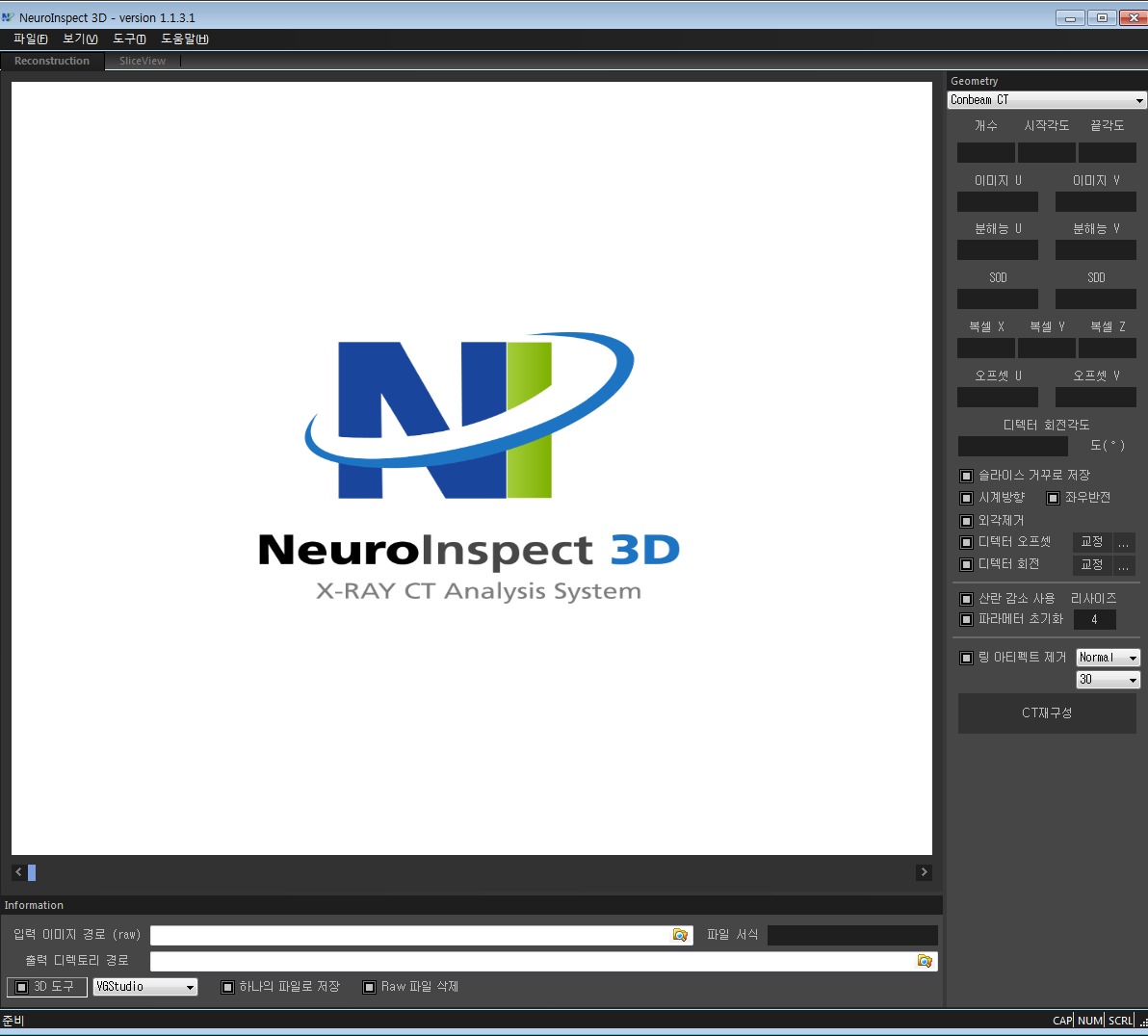
Task: Switch to the SliceView tab
Action: point(142,61)
